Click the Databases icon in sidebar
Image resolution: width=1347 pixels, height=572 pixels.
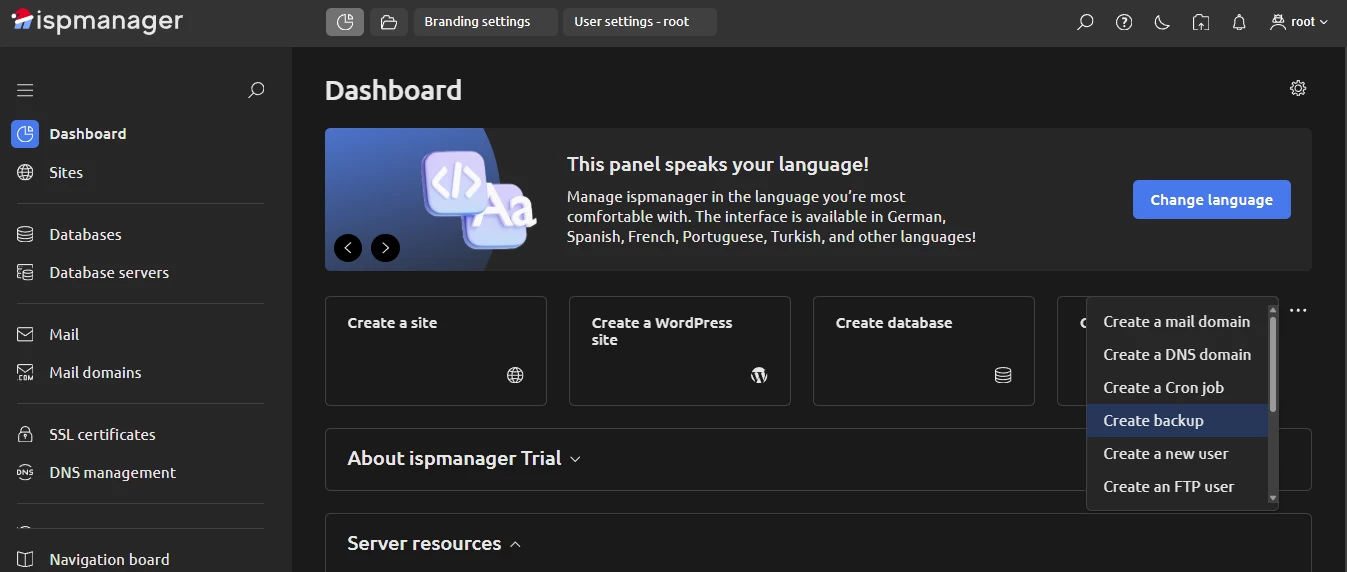pos(26,235)
